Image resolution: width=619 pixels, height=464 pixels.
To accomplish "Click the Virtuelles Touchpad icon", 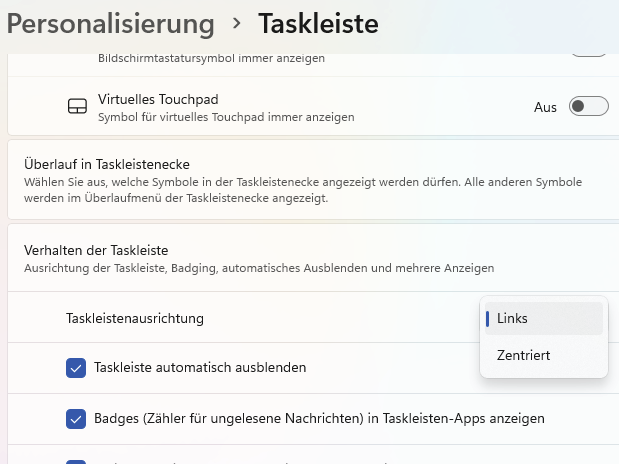I will click(x=77, y=106).
